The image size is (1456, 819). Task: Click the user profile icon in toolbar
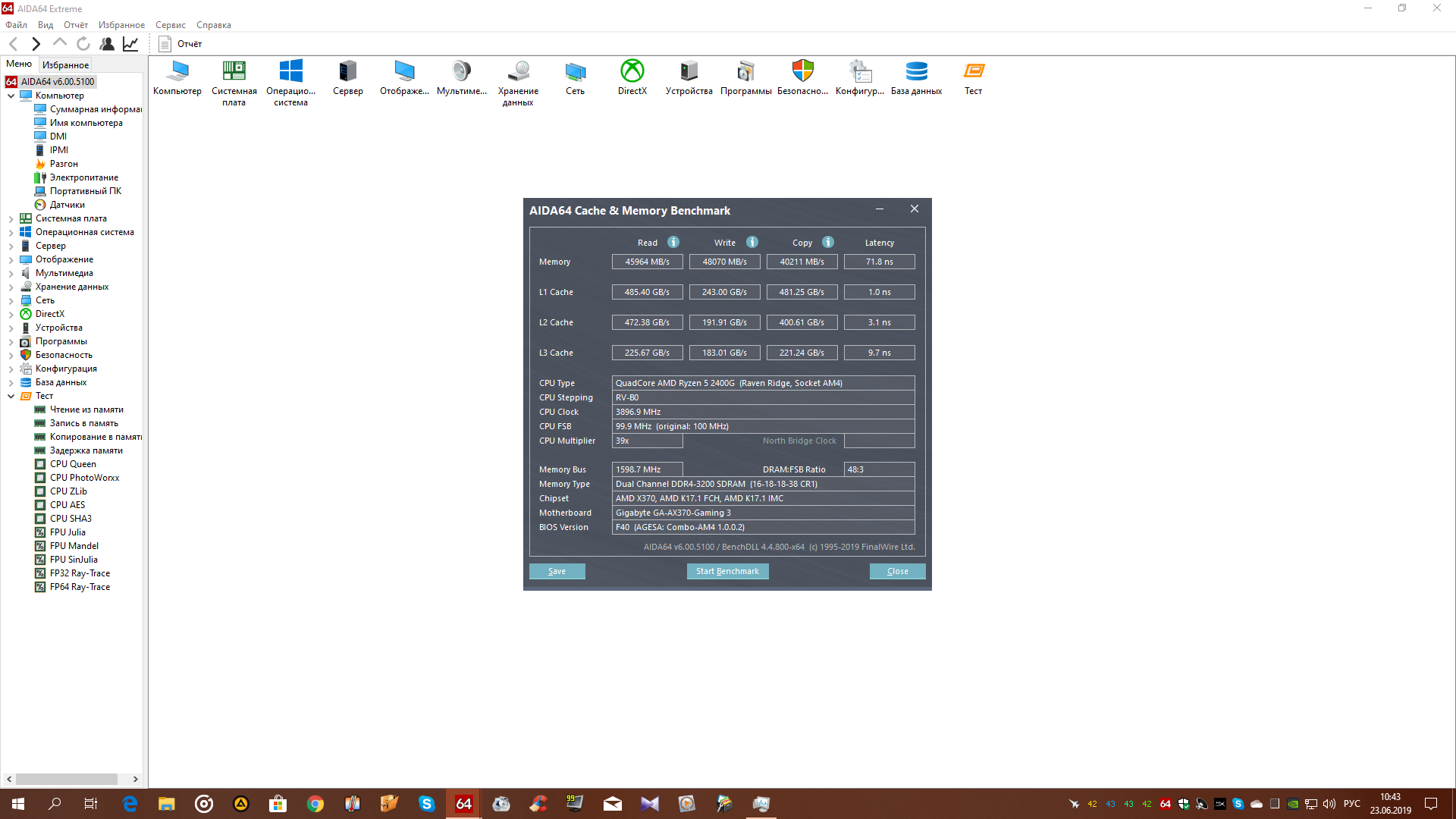107,44
